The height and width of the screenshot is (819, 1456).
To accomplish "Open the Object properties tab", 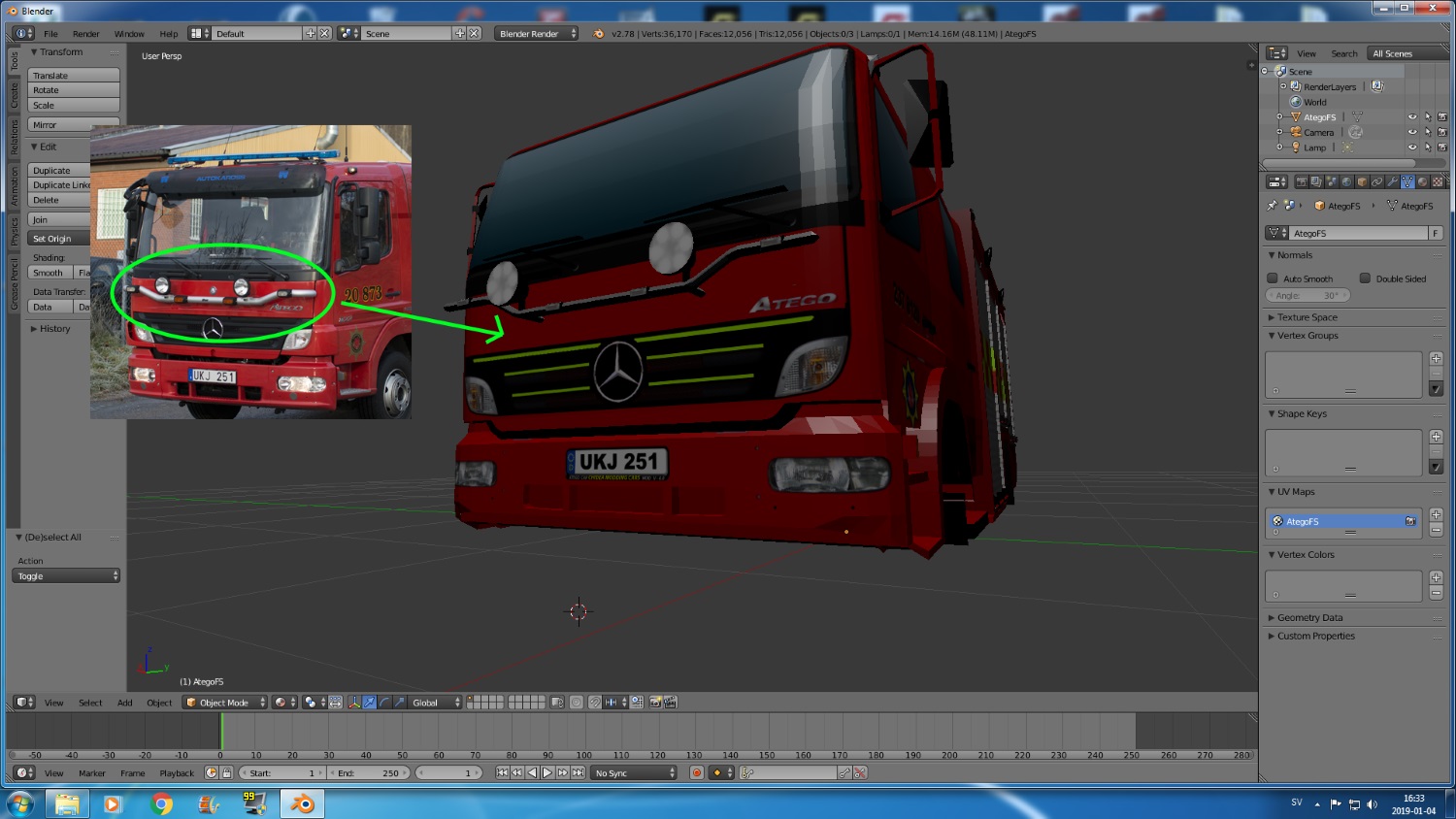I will [1362, 181].
